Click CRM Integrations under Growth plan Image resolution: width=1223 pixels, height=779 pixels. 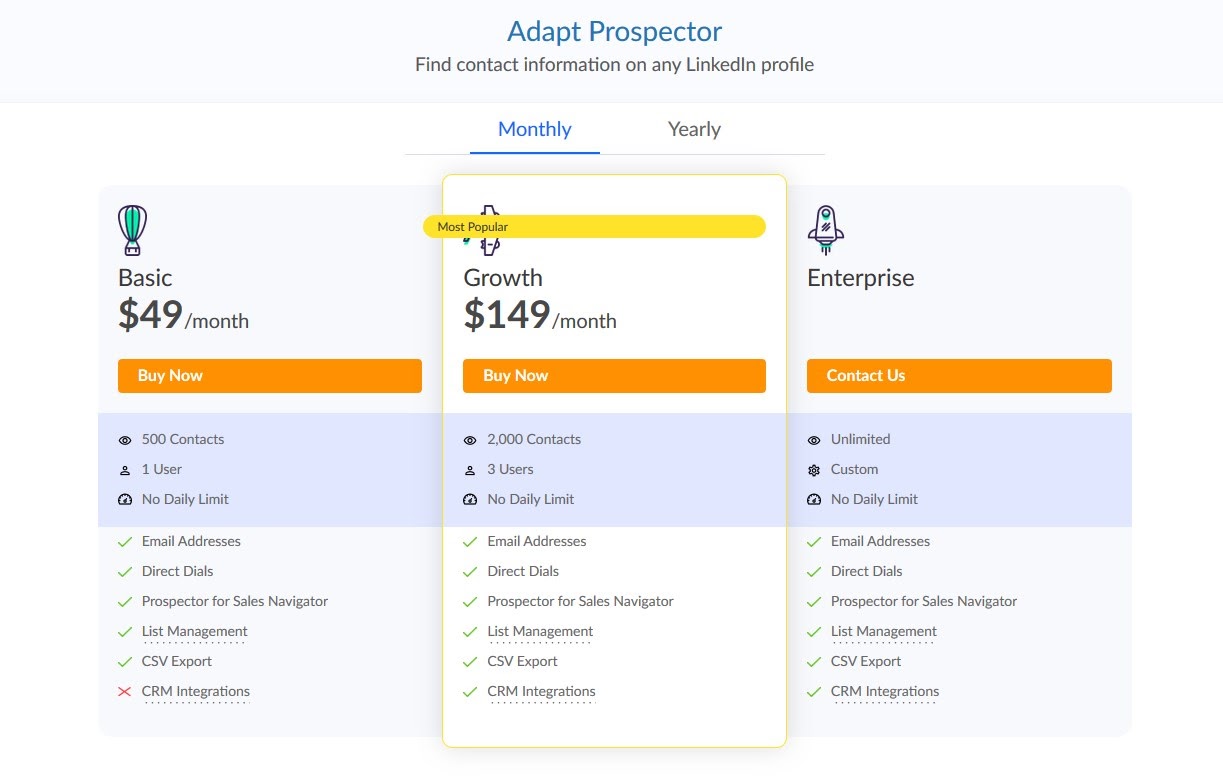(x=541, y=692)
